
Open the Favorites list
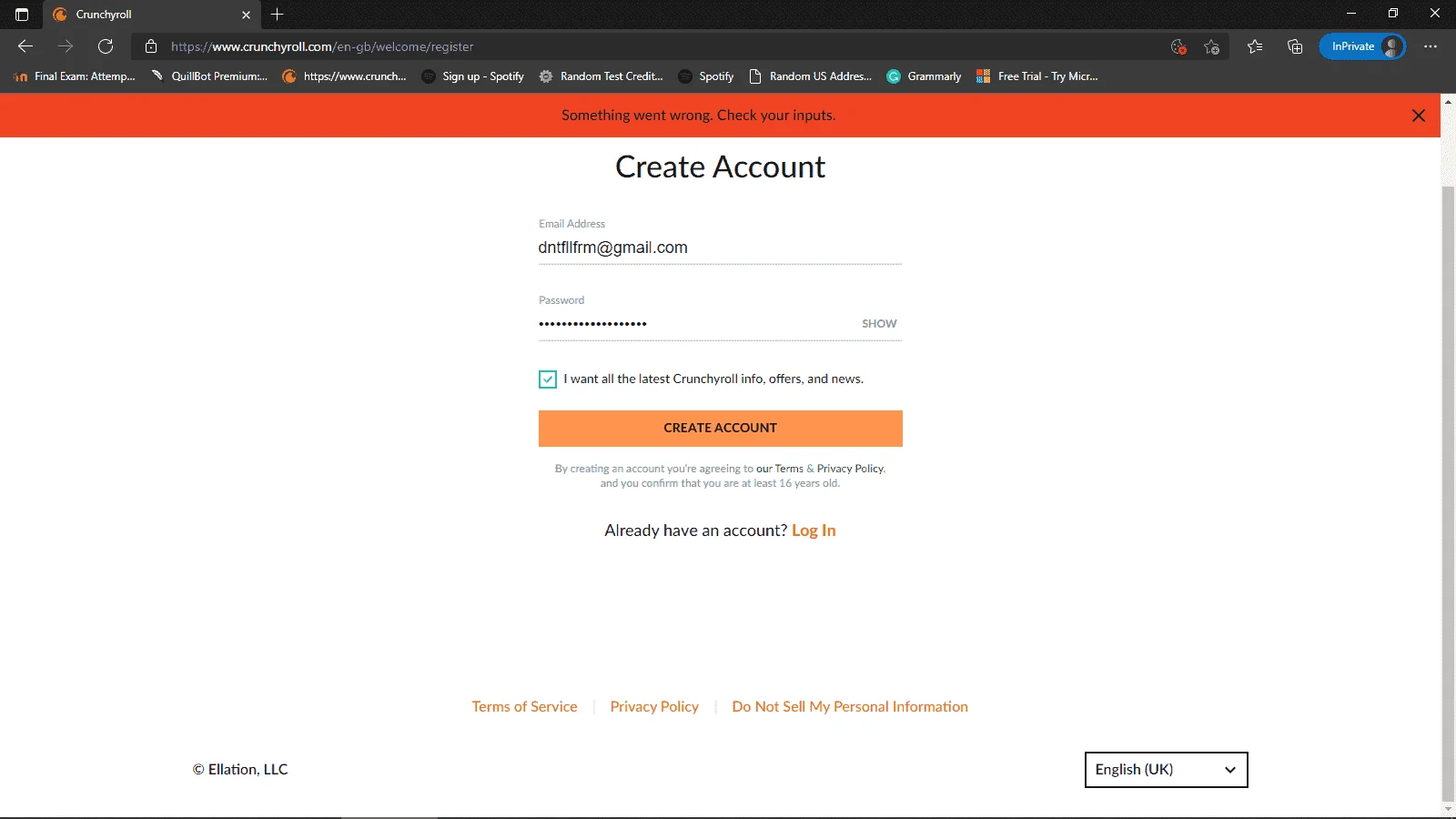pyautogui.click(x=1255, y=46)
